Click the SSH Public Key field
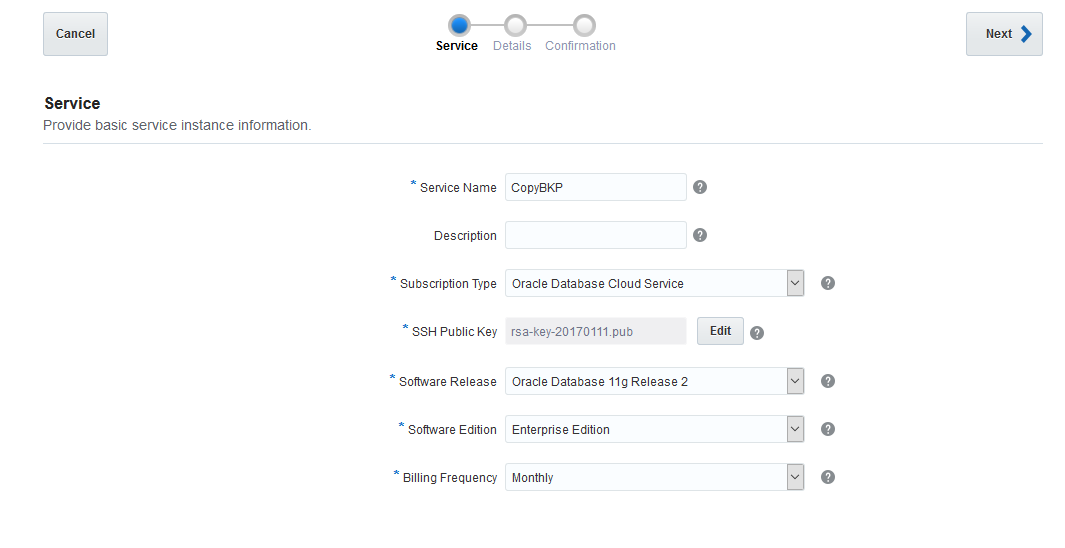 coord(595,331)
